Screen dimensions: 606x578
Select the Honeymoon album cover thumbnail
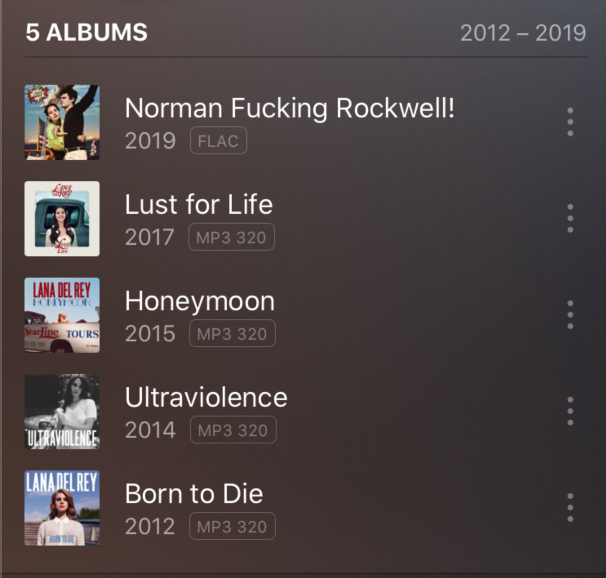62,315
